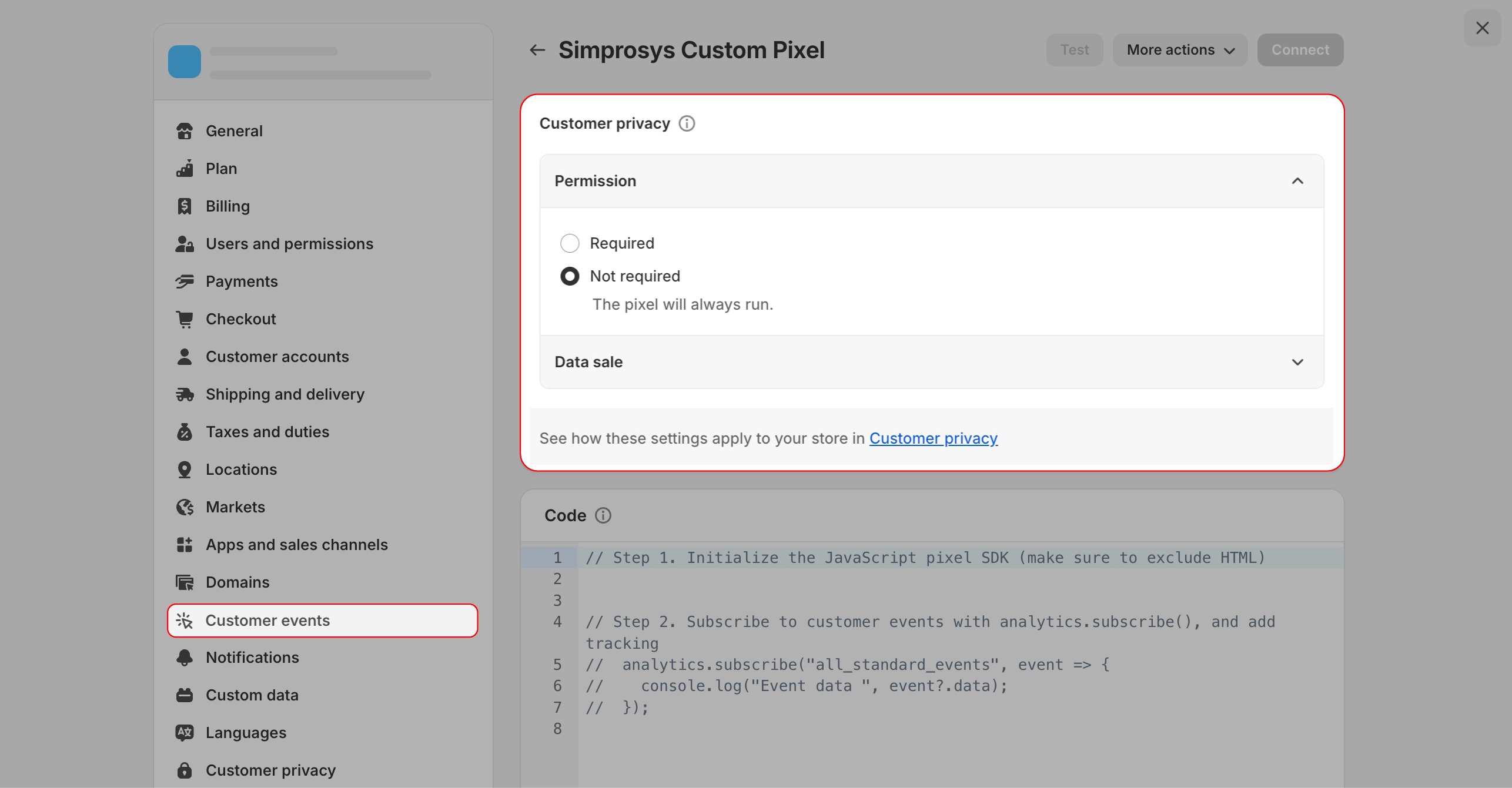Open General settings menu item
This screenshot has width=1512, height=788.
323,131
